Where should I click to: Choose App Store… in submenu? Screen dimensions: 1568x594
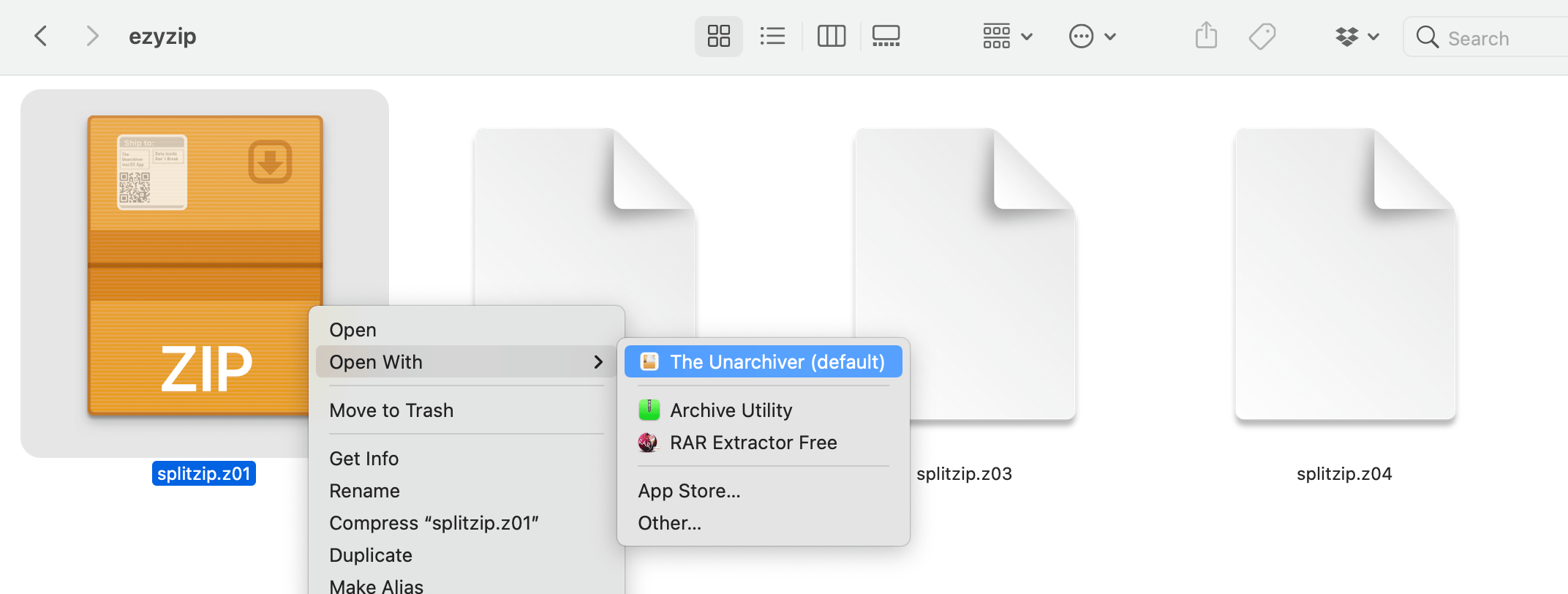click(764, 491)
